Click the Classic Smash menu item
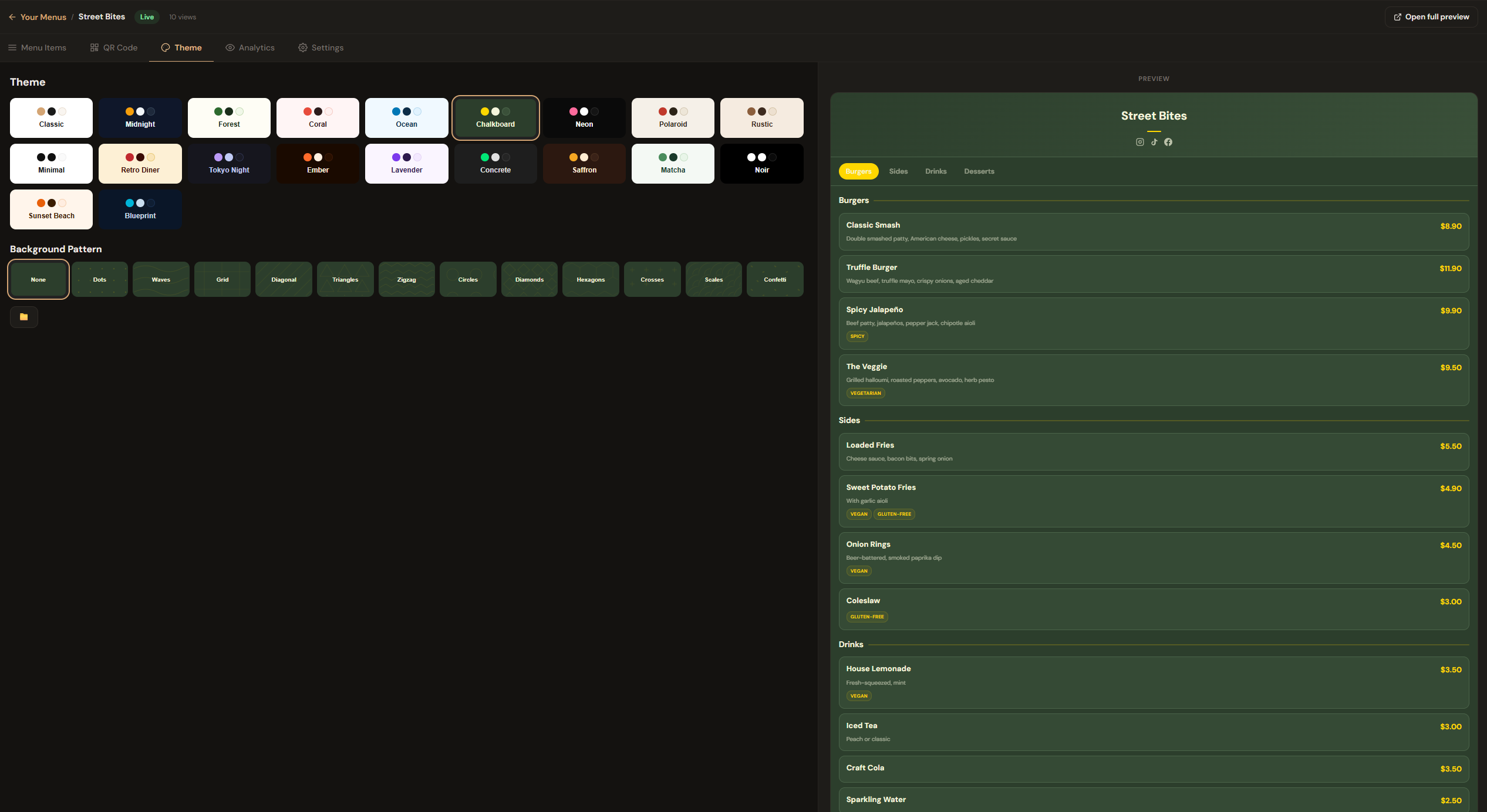The width and height of the screenshot is (1487, 812). pos(1154,232)
